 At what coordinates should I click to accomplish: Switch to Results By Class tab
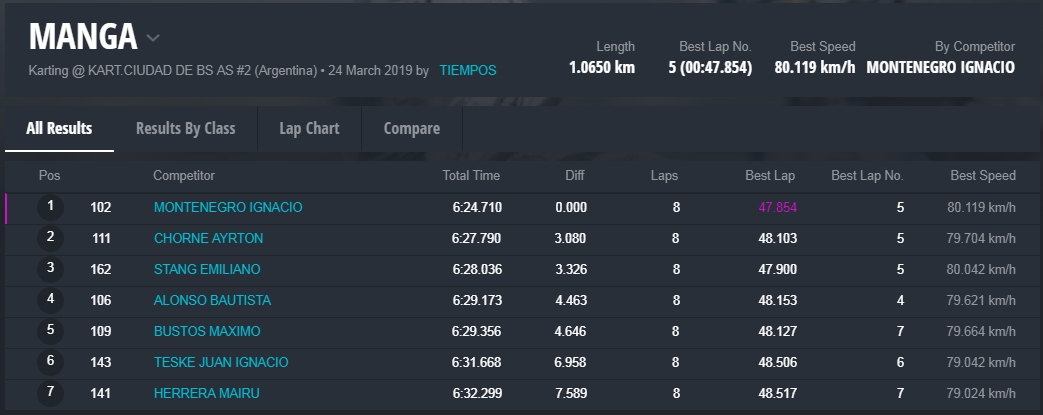185,128
